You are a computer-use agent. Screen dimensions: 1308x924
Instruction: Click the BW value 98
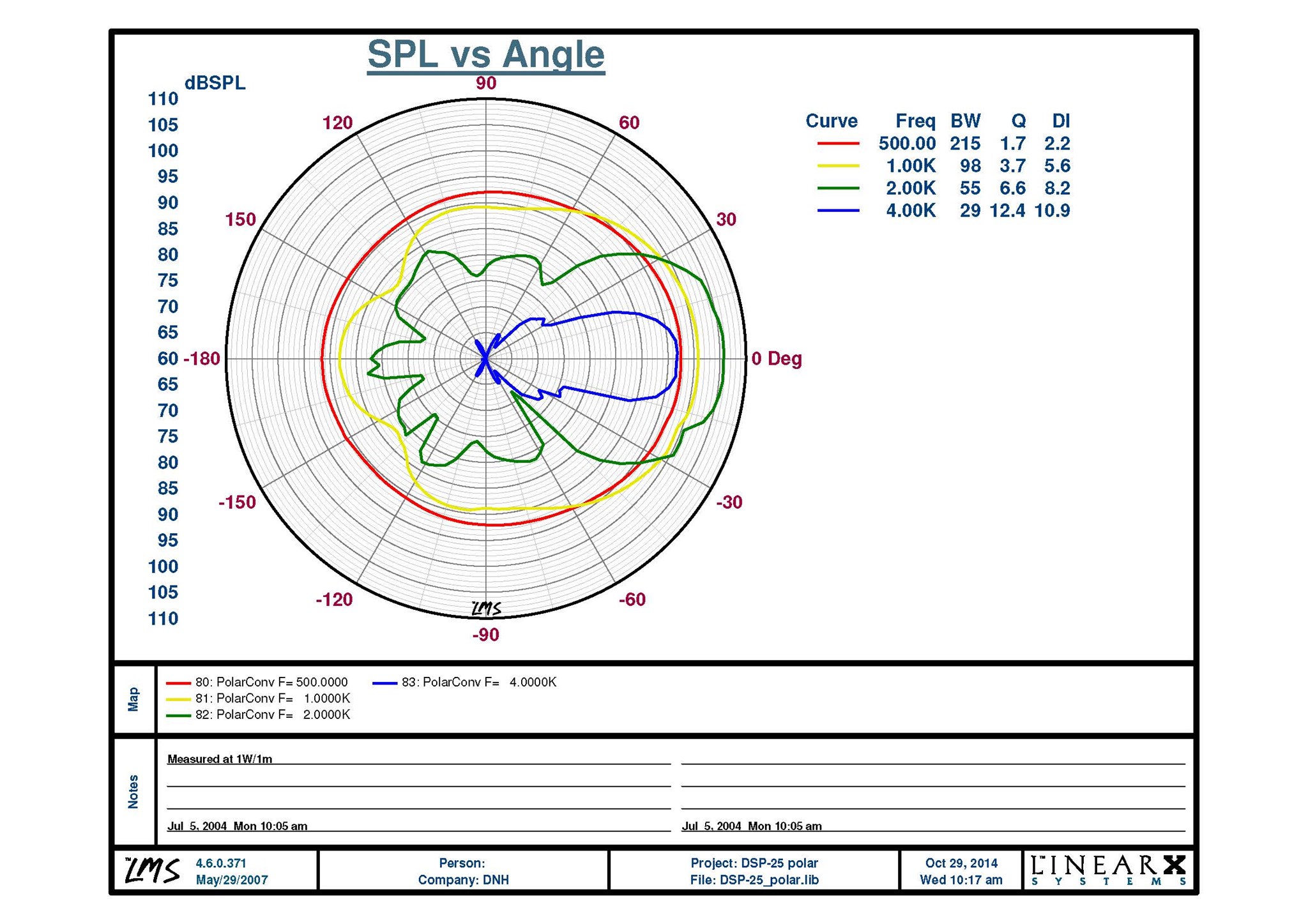[x=971, y=166]
